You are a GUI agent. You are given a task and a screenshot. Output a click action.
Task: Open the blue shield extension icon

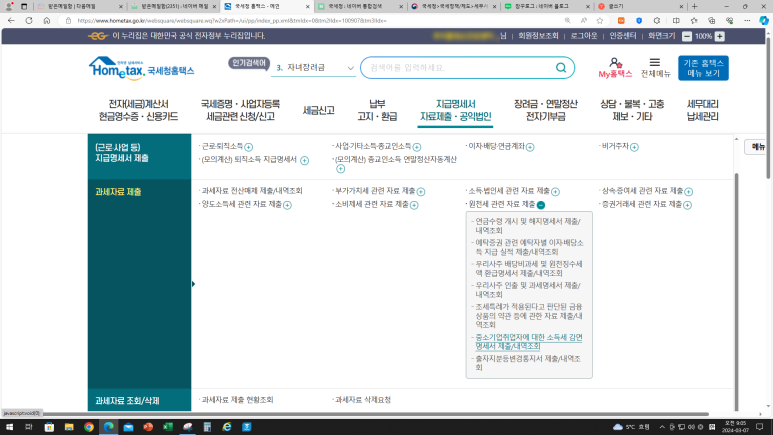pos(639,21)
